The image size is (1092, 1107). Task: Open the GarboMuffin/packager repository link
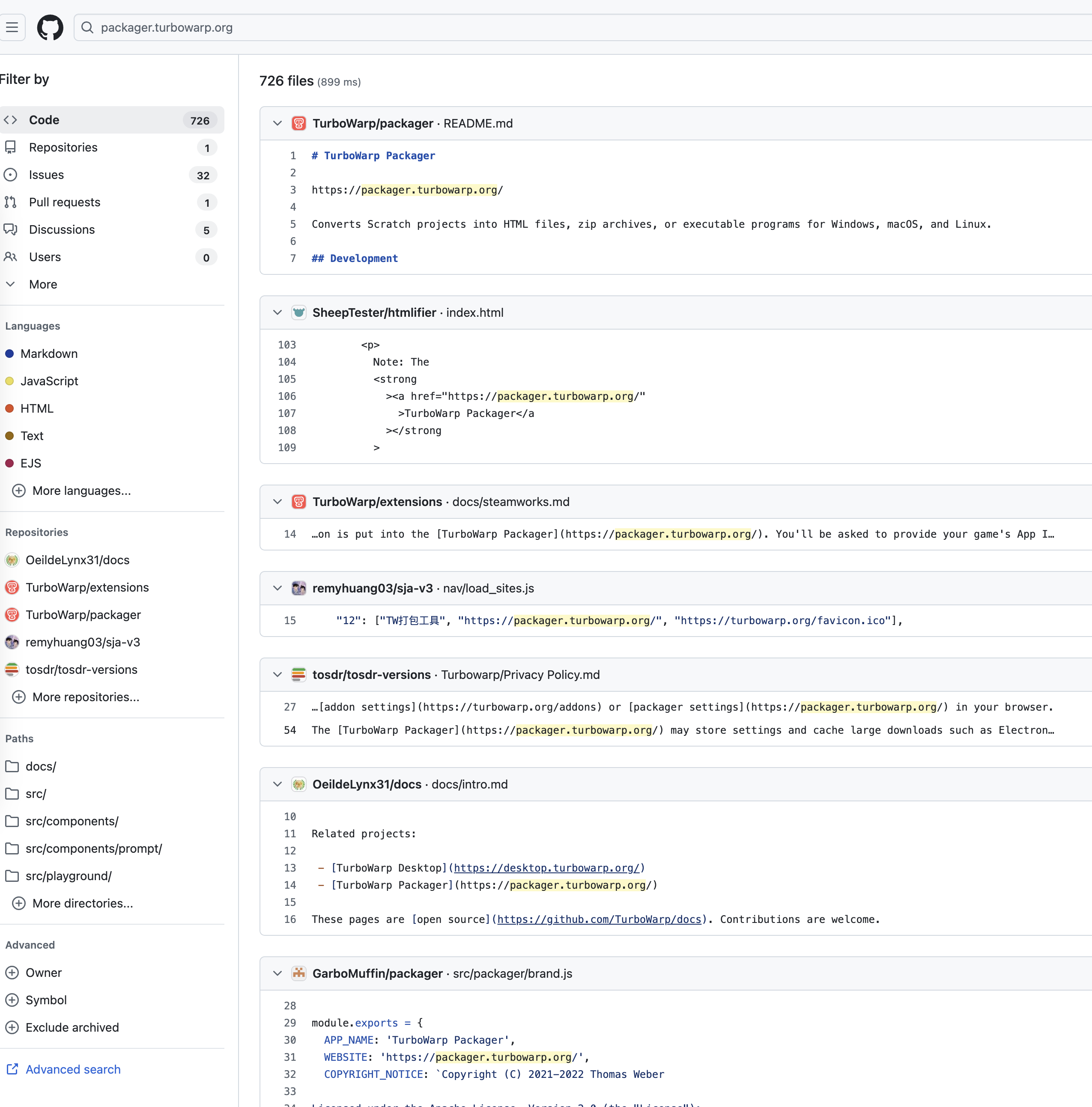tap(377, 973)
